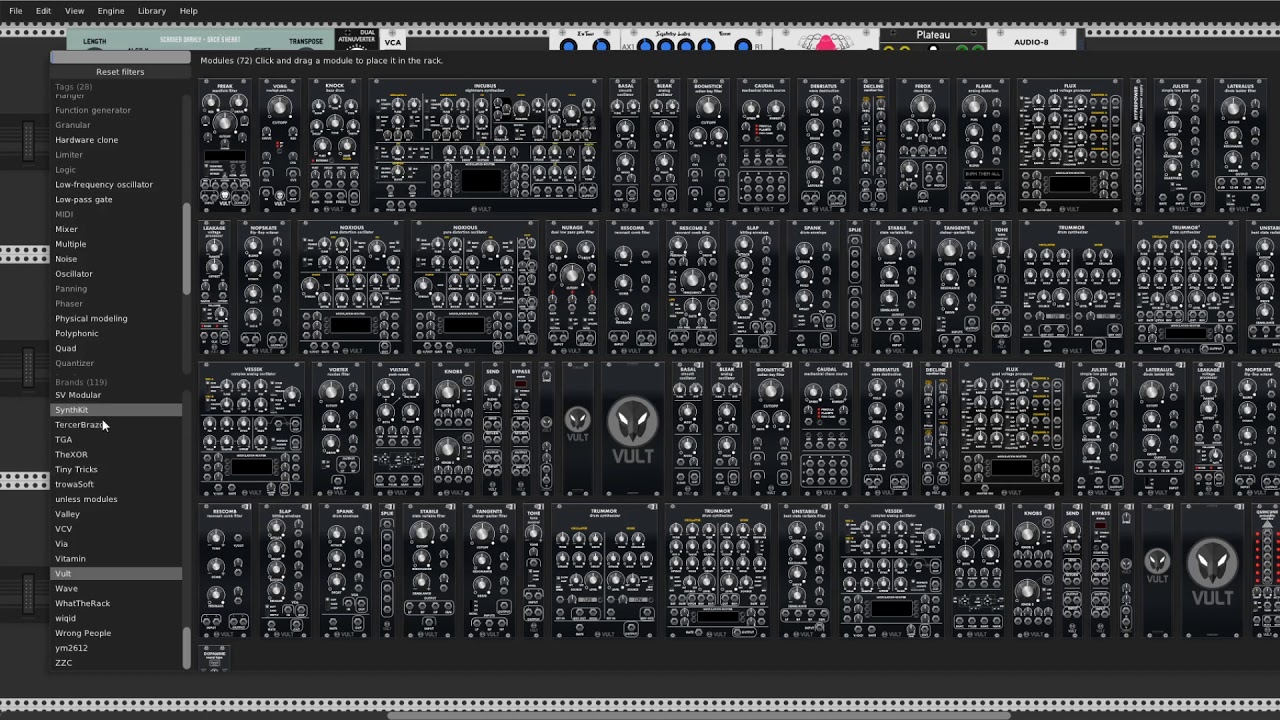Choose the INCUBUS oscillator module
Viewport: 1280px width, 720px height.
click(x=485, y=147)
